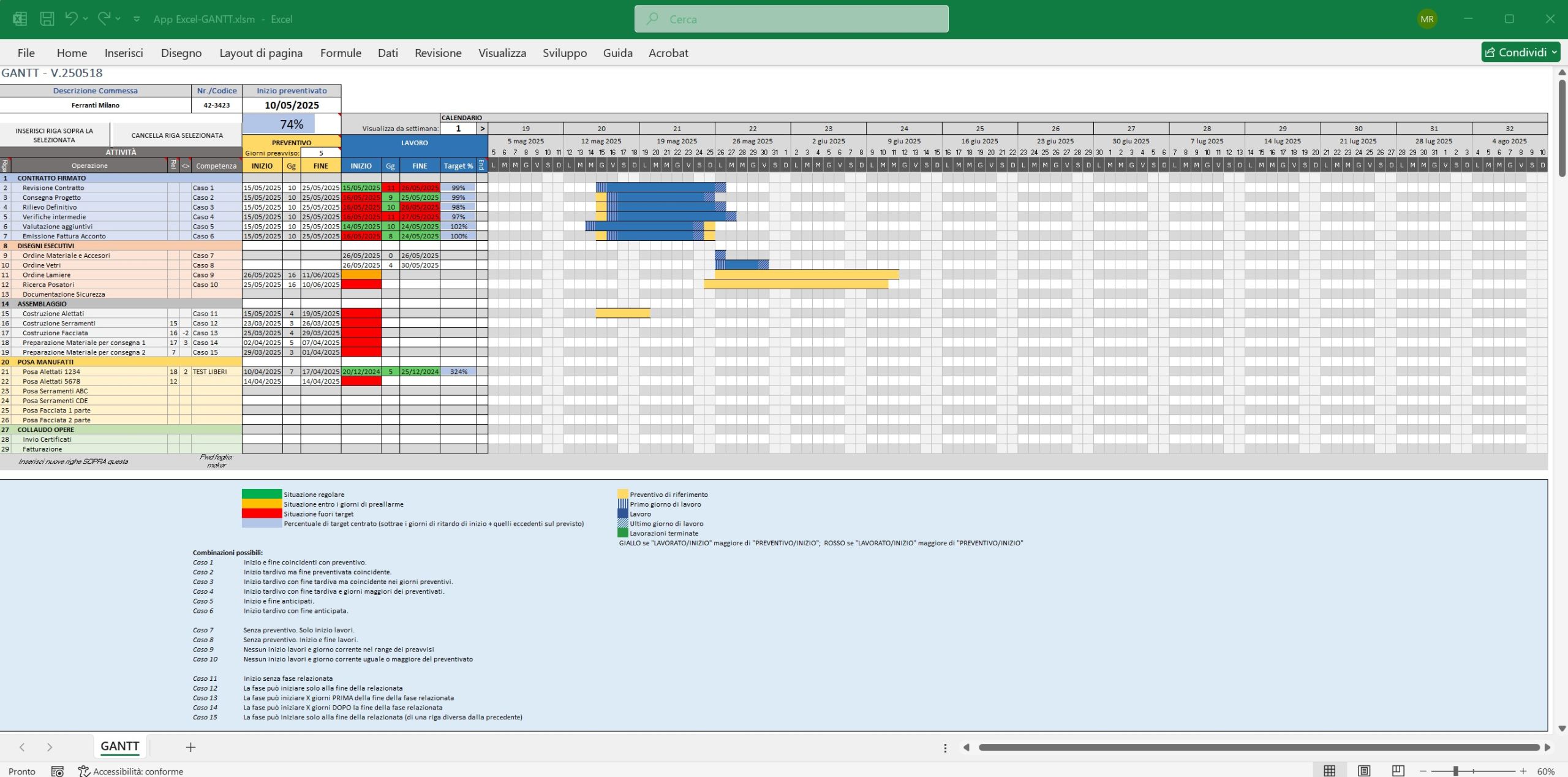The image size is (1568, 777).
Task: Open the Formule ribbon tab
Action: coord(341,53)
